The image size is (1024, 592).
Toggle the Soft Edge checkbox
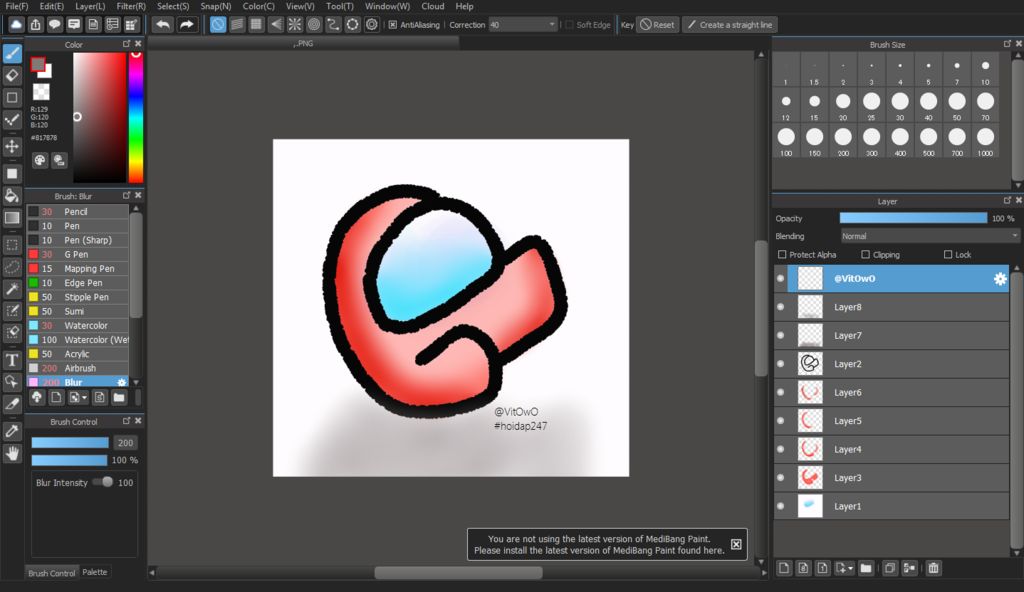point(569,25)
